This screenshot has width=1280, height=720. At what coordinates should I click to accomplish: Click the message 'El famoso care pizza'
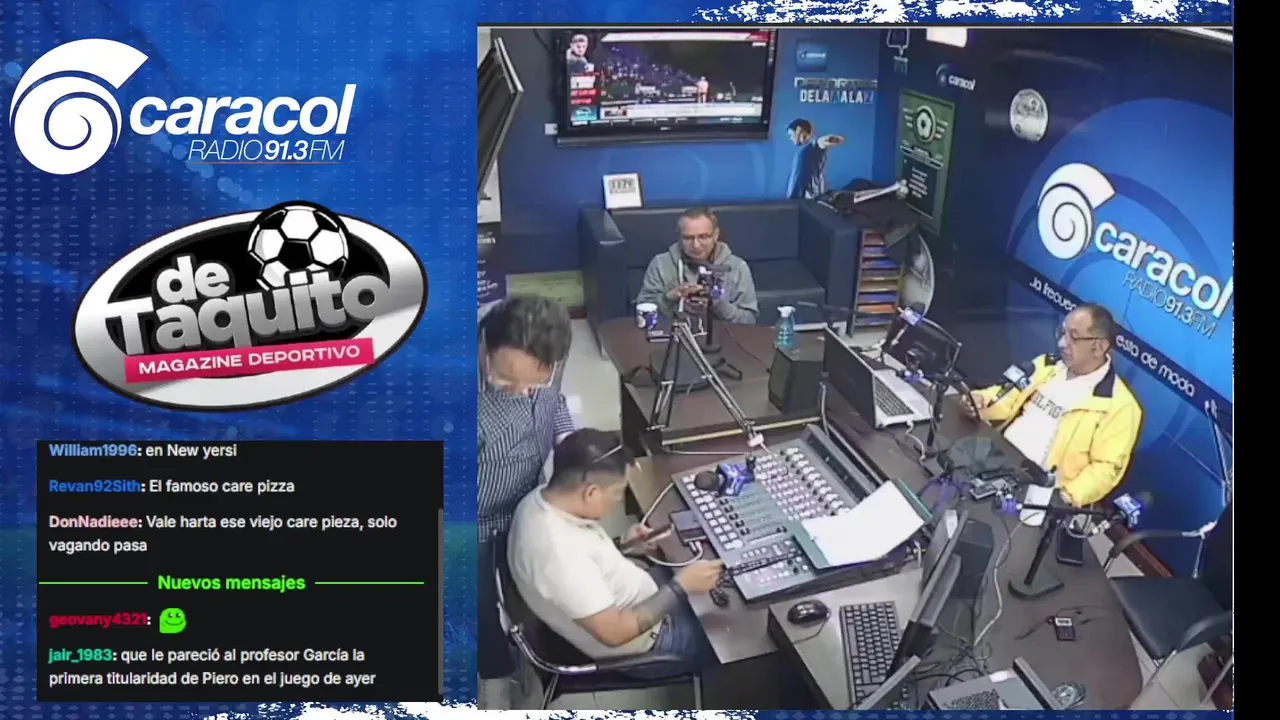pyautogui.click(x=222, y=486)
